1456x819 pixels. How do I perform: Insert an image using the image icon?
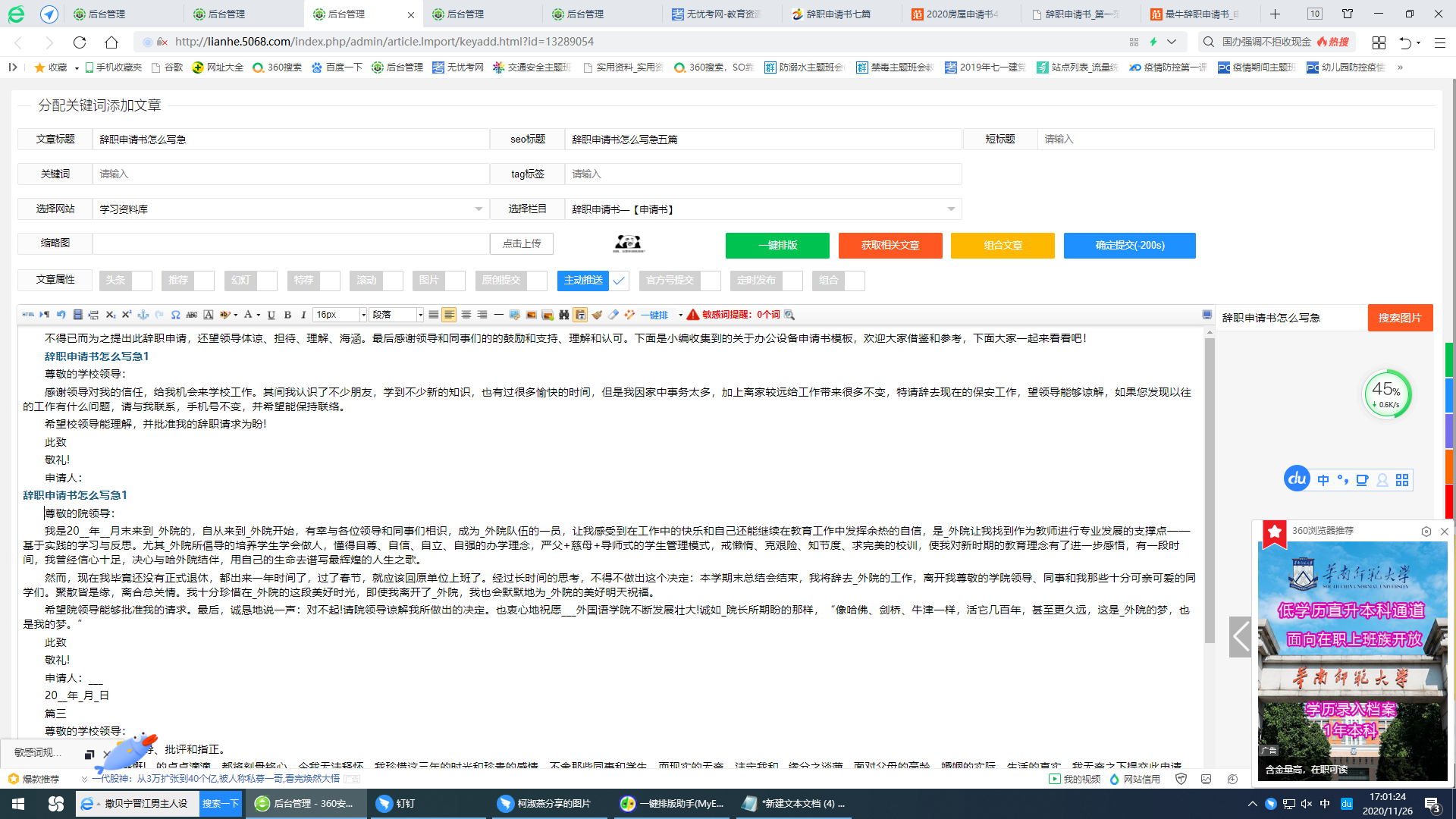(530, 315)
